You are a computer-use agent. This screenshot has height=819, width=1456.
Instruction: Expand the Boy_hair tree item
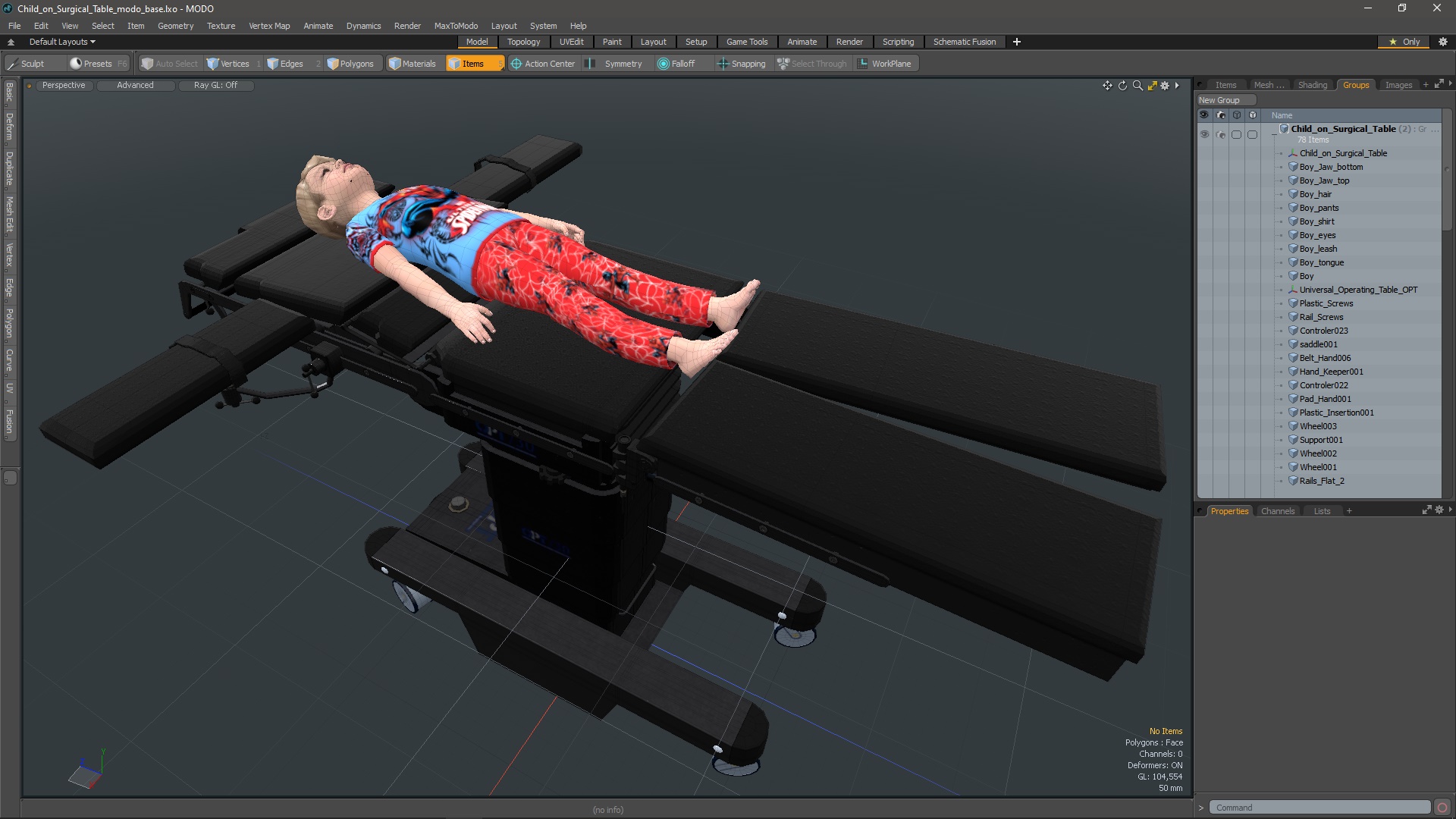point(1282,195)
